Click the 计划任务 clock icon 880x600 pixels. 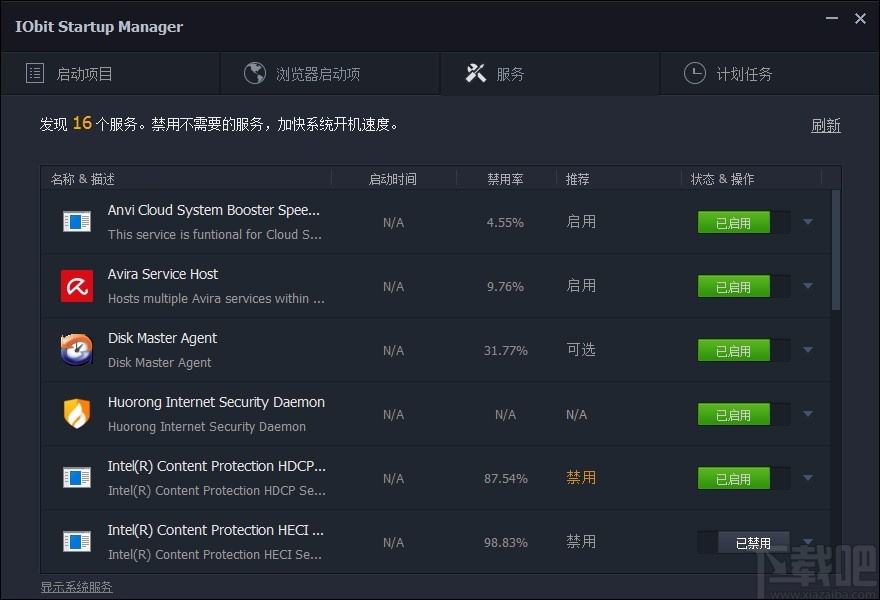694,72
